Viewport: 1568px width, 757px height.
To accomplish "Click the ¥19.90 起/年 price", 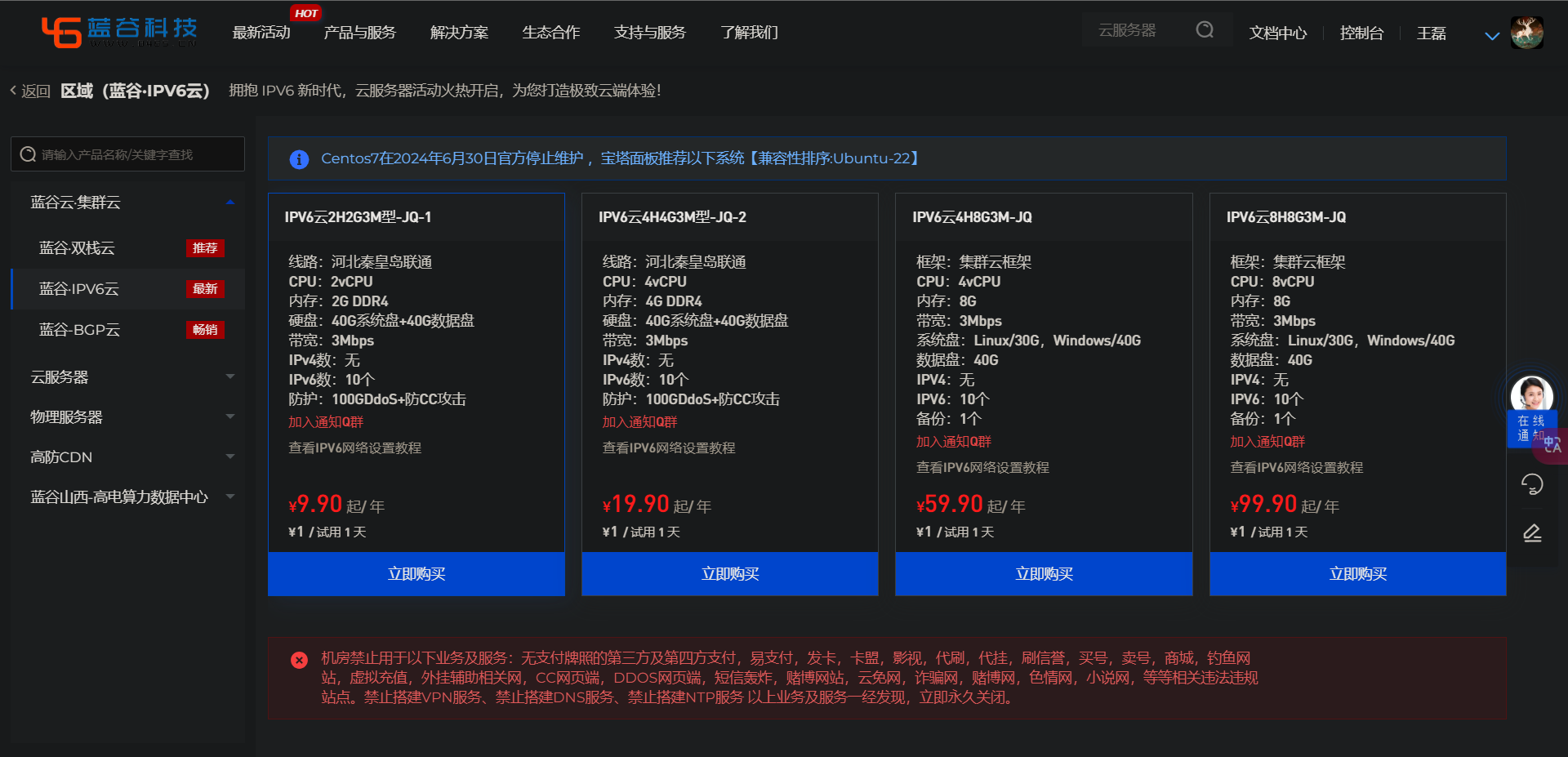I will tap(657, 505).
